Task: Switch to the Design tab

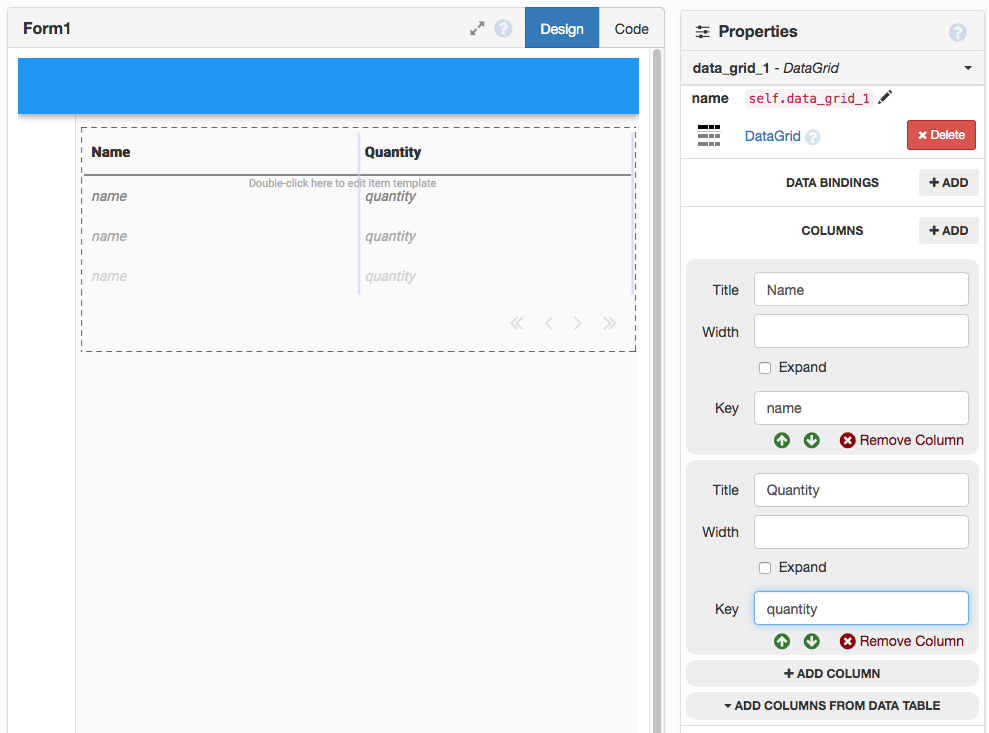Action: click(x=561, y=29)
